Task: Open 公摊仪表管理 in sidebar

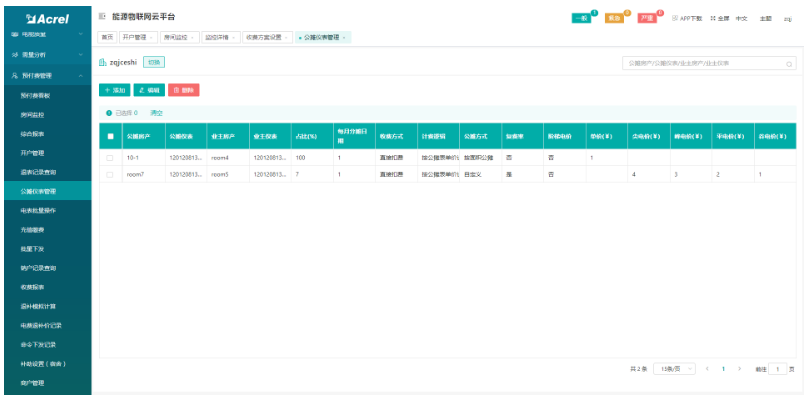Action: pyautogui.click(x=48, y=191)
